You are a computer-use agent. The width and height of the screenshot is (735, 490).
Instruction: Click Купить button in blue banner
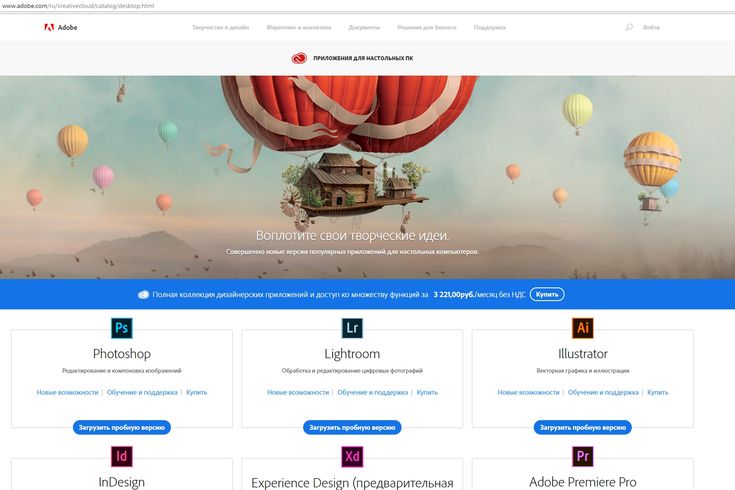point(547,294)
